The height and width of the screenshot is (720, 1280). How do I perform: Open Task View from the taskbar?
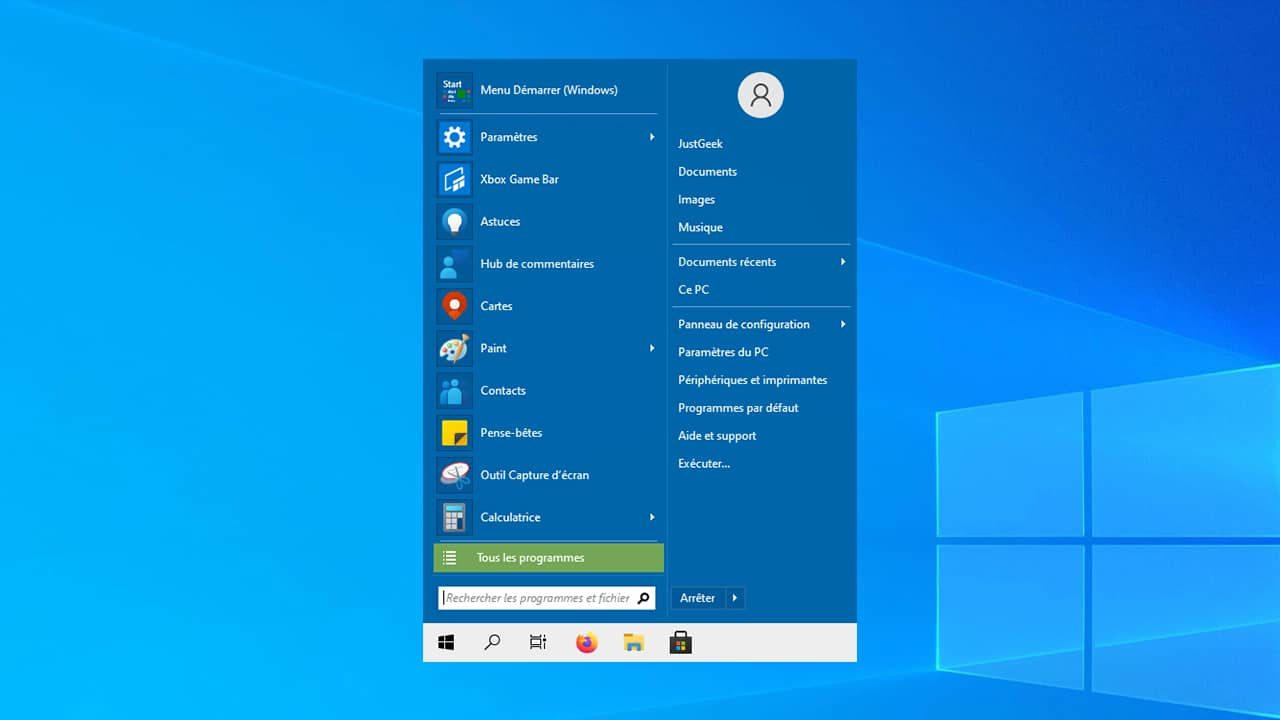[x=538, y=643]
